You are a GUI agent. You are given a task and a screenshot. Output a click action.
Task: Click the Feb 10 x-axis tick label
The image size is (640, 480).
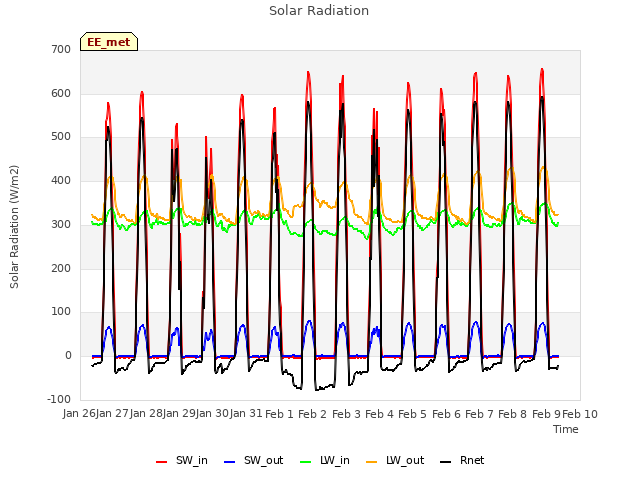(x=580, y=414)
